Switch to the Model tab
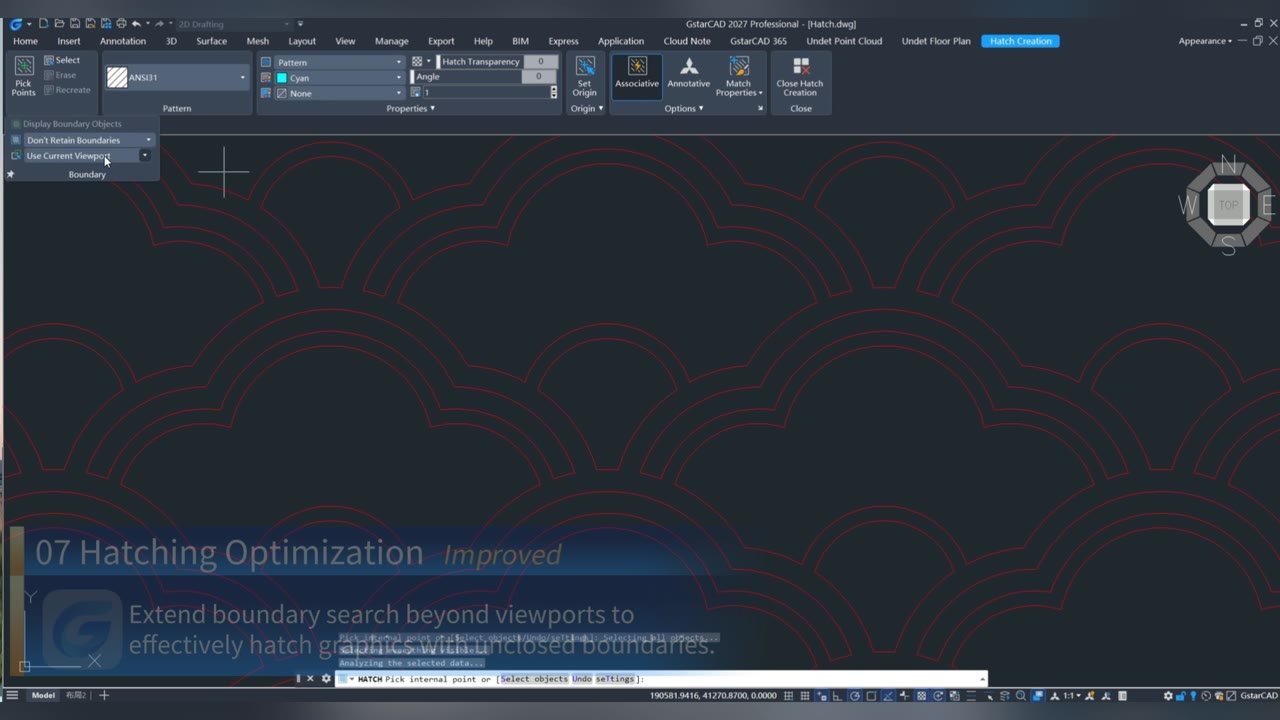Image resolution: width=1280 pixels, height=720 pixels. [x=43, y=695]
